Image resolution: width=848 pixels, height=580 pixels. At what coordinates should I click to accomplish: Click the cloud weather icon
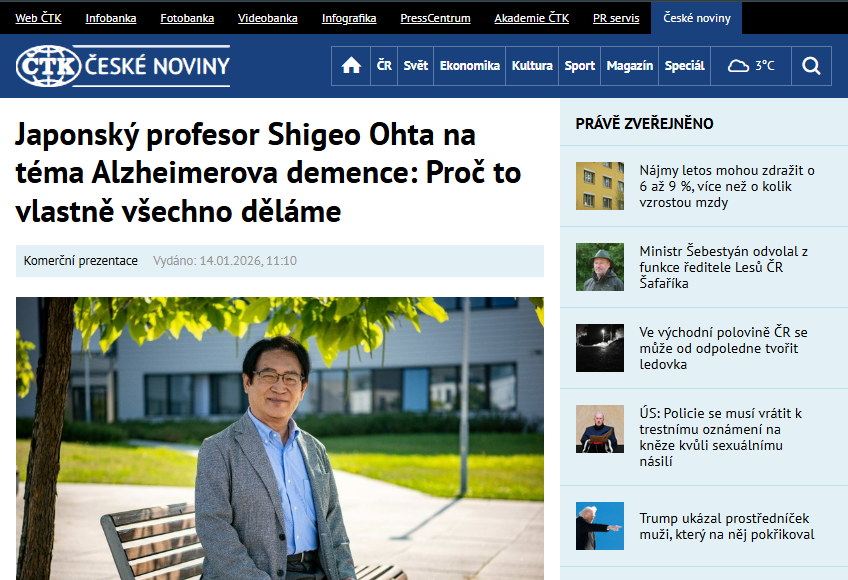point(739,66)
